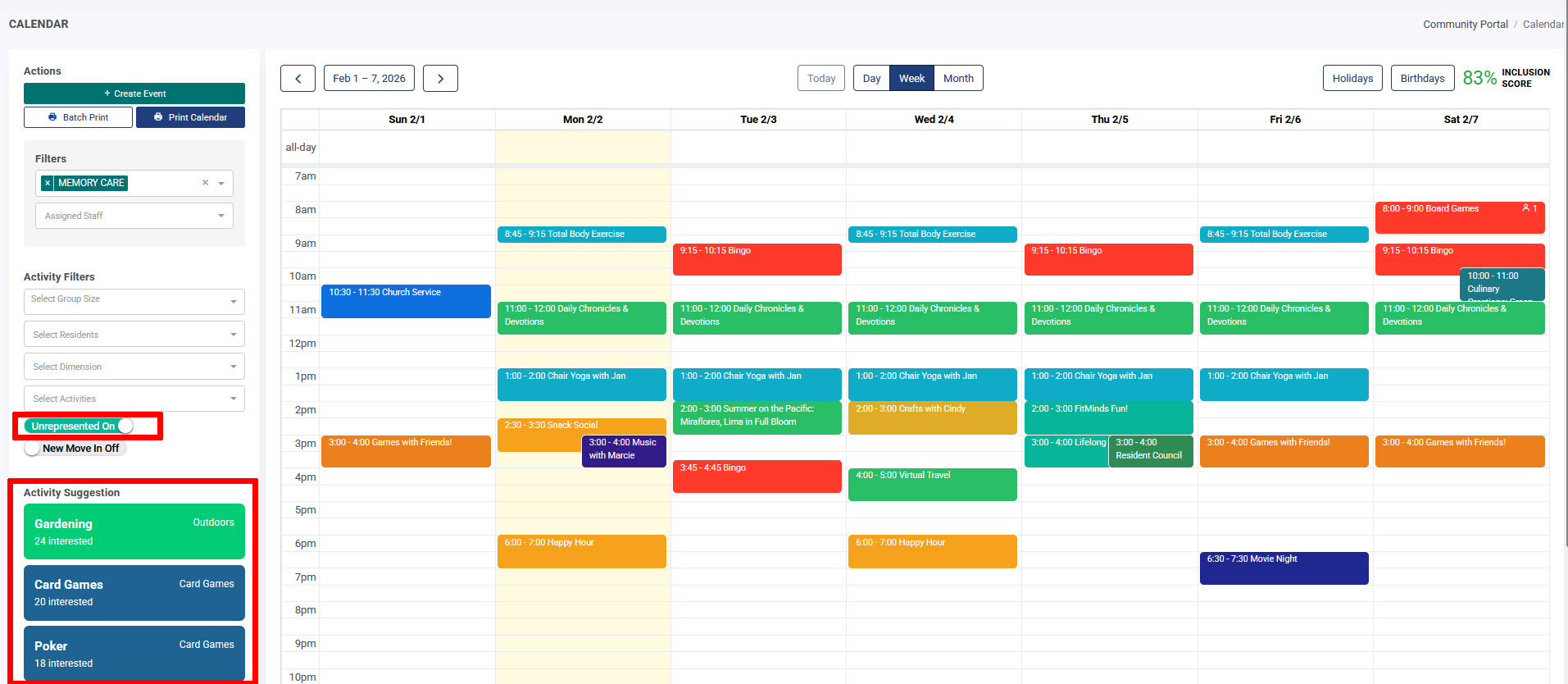Viewport: 1568px width, 684px height.
Task: Open Monday 6:00 Happy Hour event
Action: 581,551
